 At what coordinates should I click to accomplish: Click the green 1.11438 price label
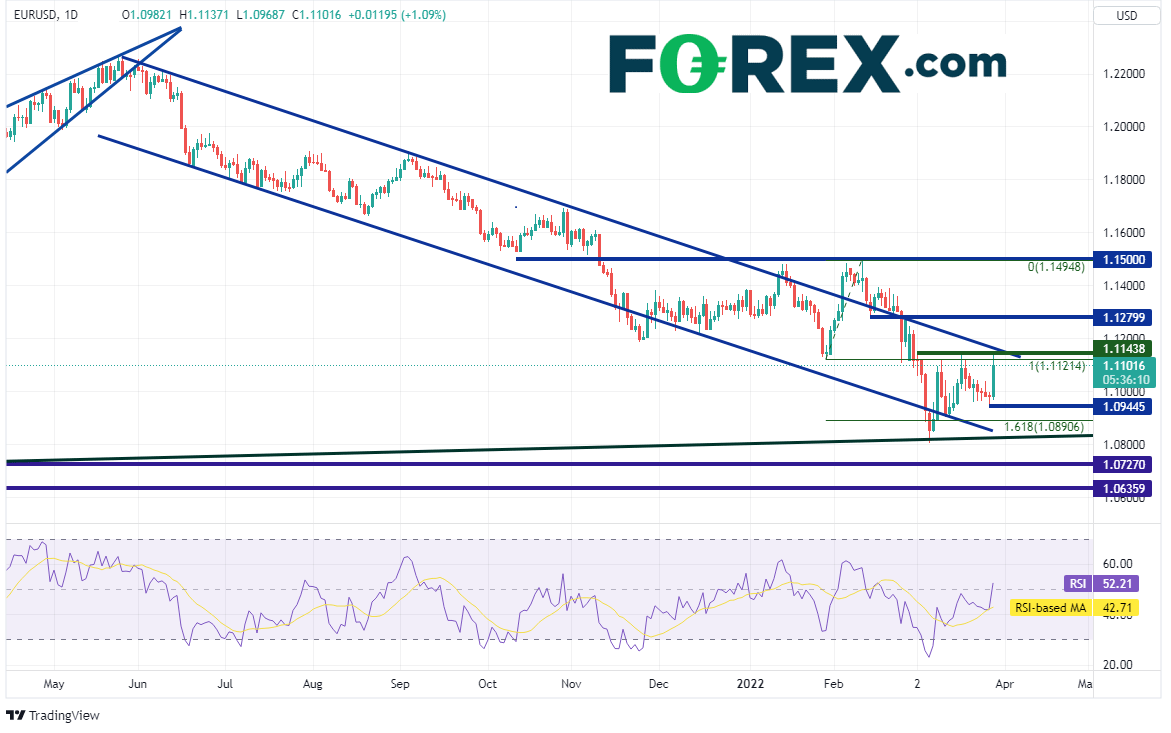click(x=1127, y=348)
